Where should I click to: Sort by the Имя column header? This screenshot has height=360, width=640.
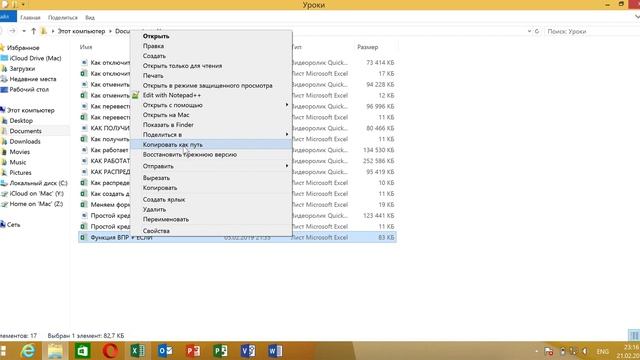(86, 47)
